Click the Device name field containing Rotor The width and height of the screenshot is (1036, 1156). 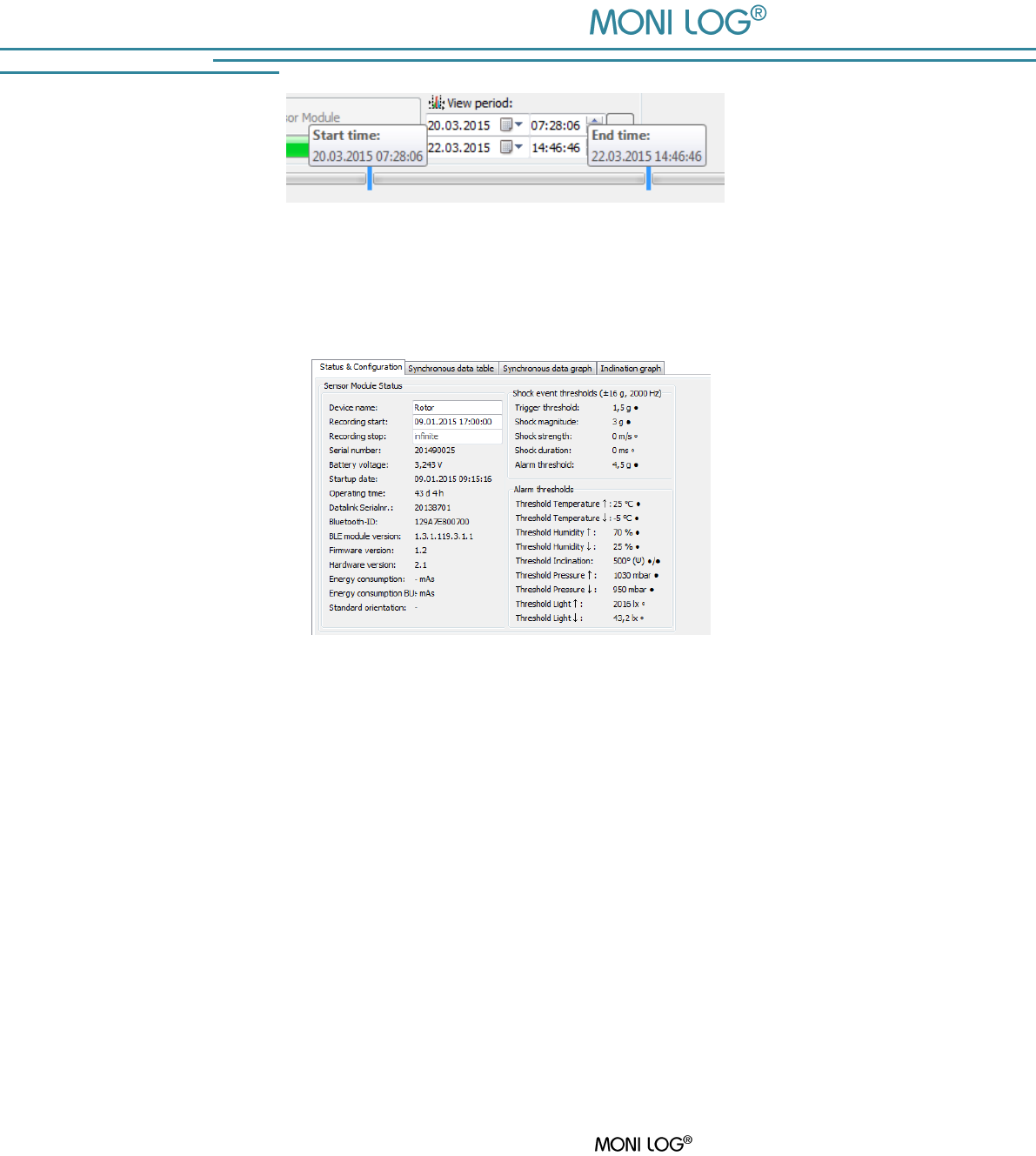point(458,407)
